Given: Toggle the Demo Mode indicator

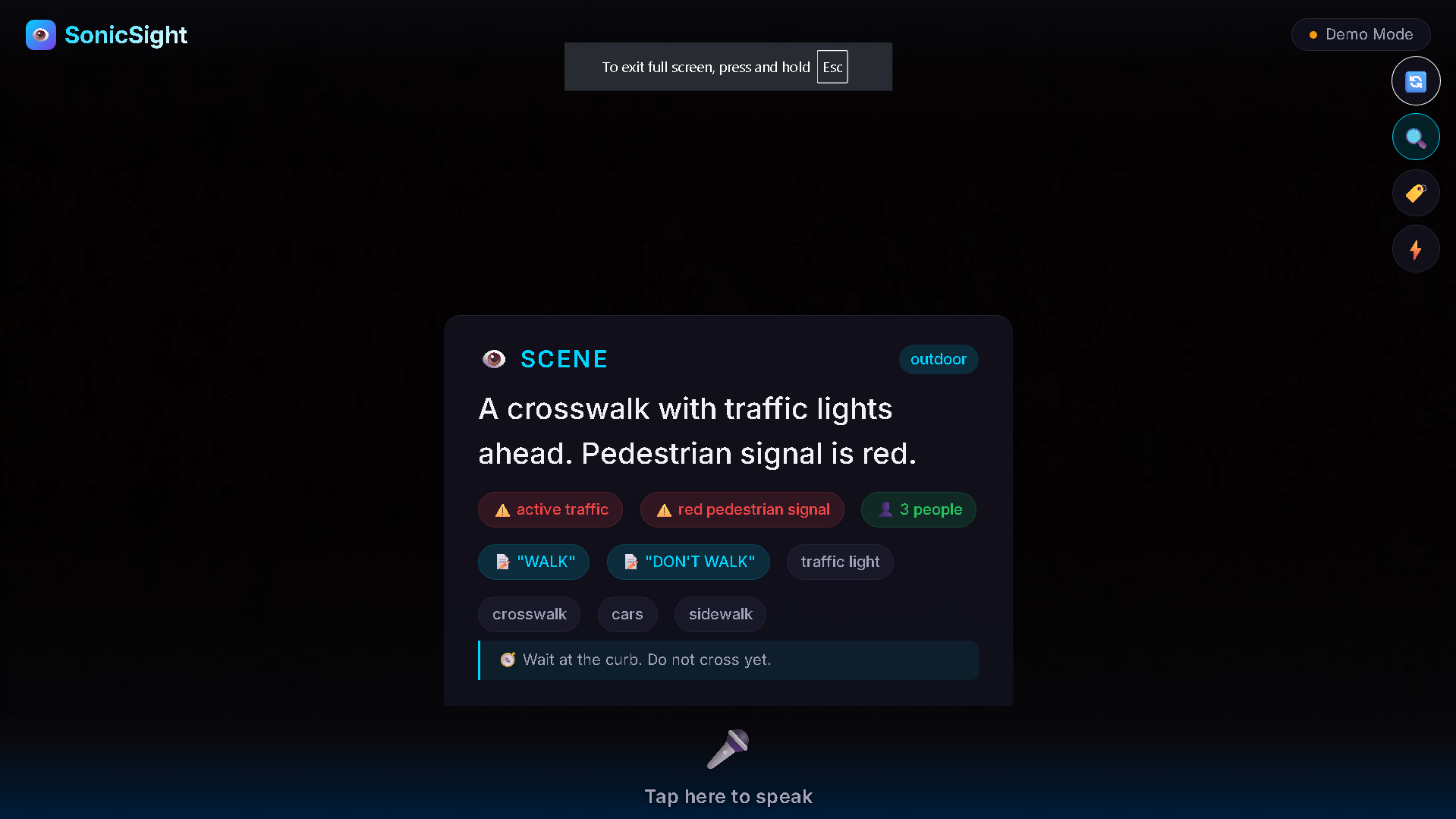Looking at the screenshot, I should [x=1361, y=34].
